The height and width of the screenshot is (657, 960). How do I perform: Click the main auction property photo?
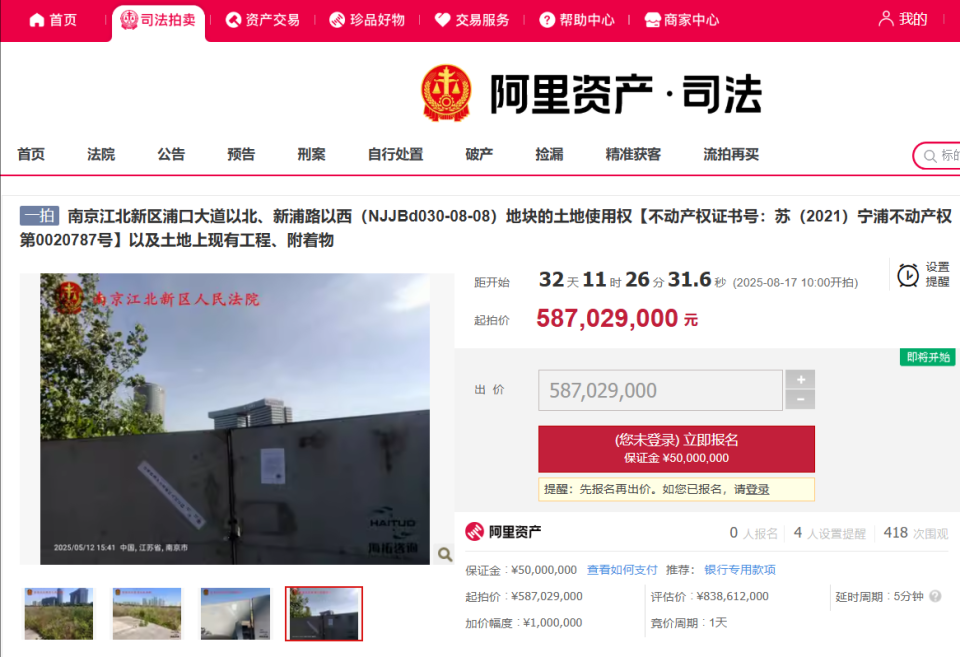(235, 419)
